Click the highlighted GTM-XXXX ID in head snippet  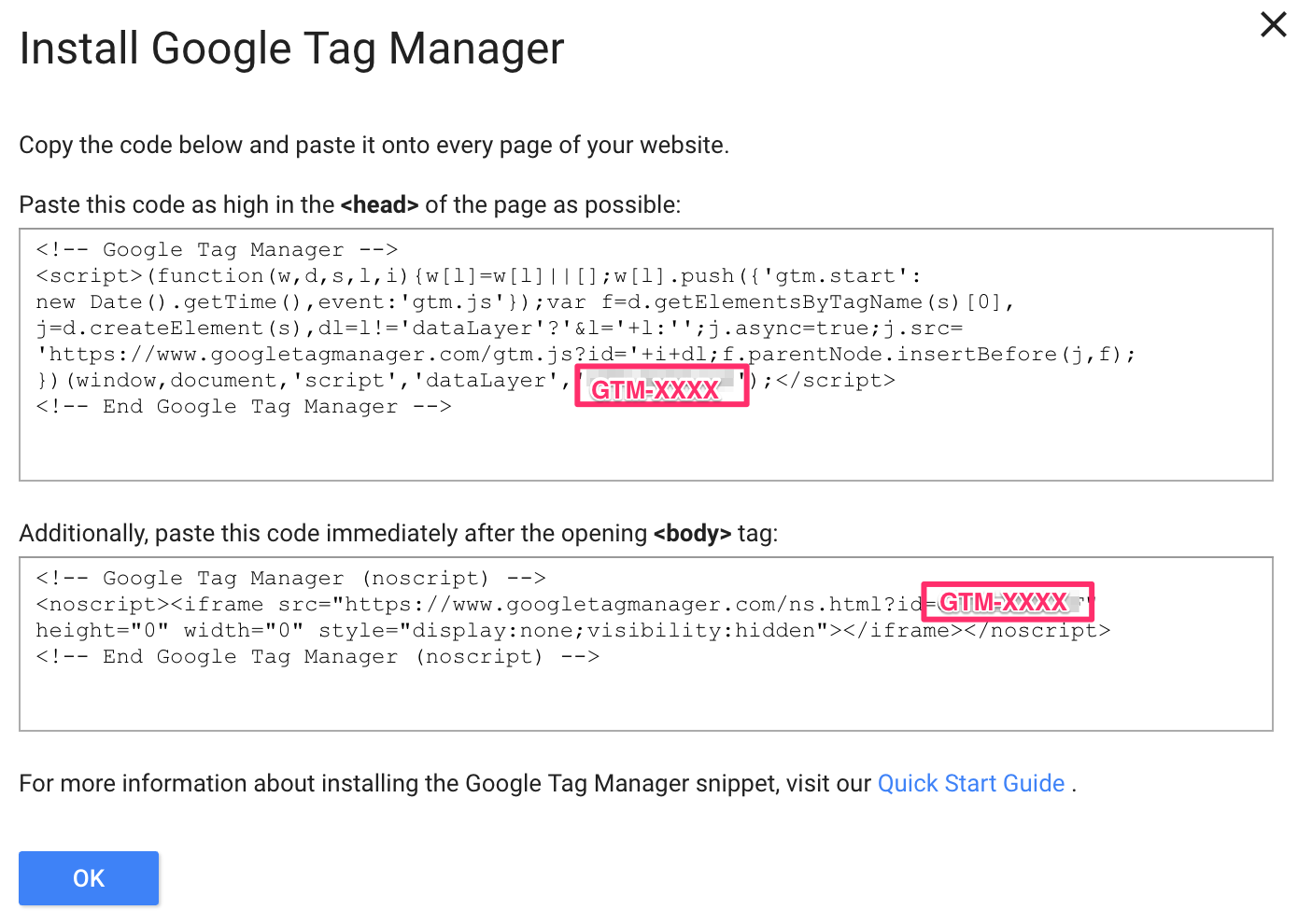[x=661, y=385]
